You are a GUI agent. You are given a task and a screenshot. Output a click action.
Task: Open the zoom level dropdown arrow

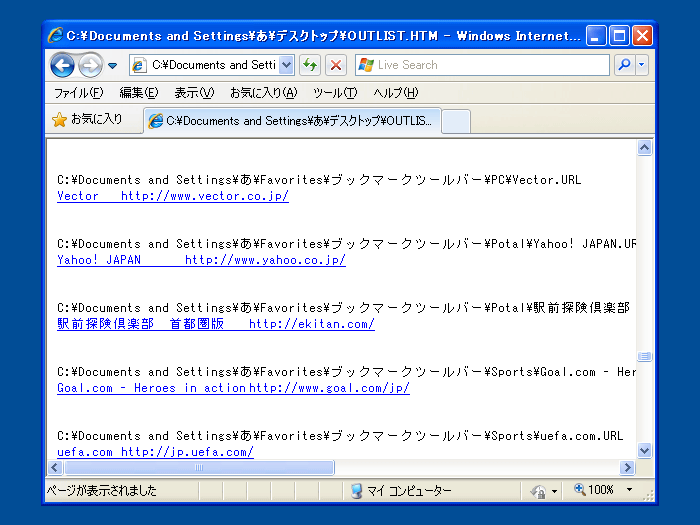coord(629,490)
